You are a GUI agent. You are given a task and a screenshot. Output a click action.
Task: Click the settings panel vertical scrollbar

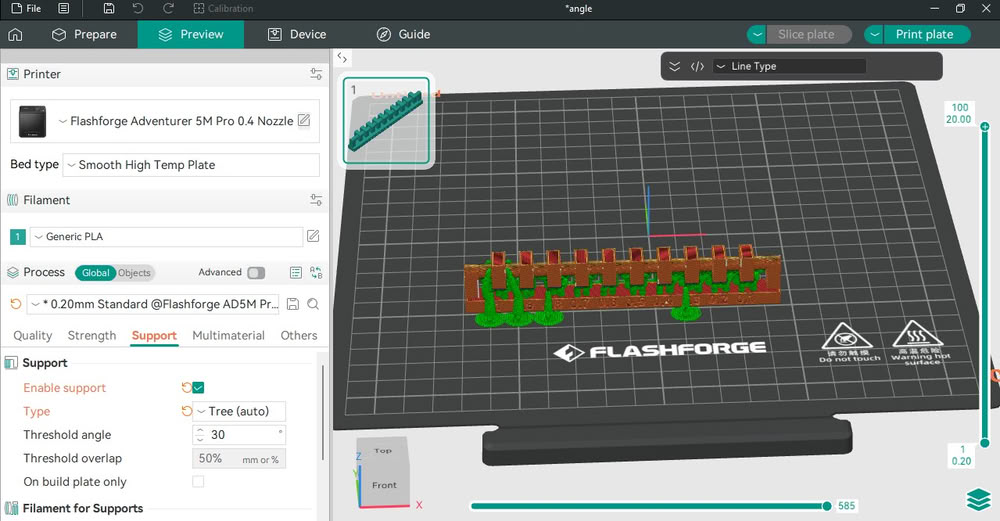pyautogui.click(x=323, y=413)
